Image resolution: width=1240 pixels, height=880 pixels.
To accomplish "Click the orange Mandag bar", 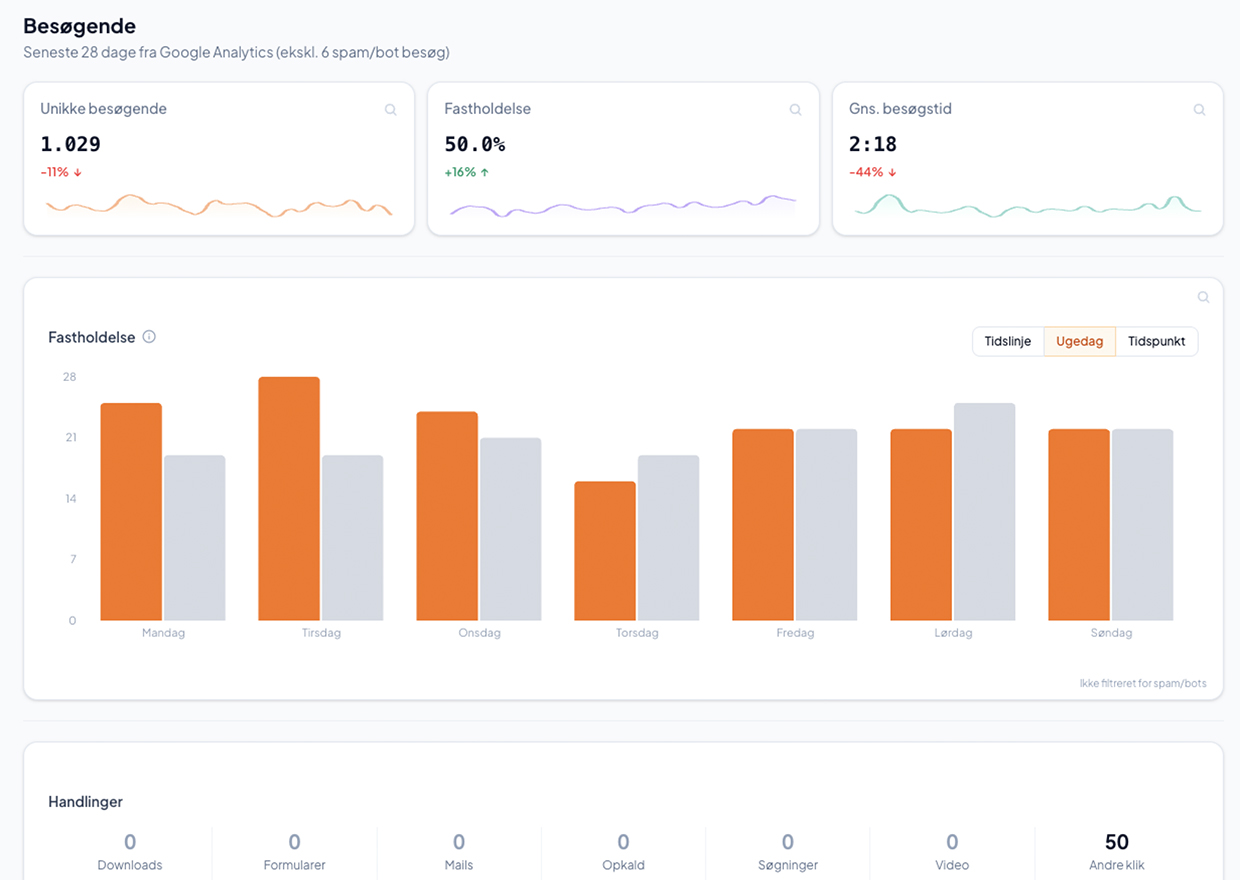I will coord(131,511).
